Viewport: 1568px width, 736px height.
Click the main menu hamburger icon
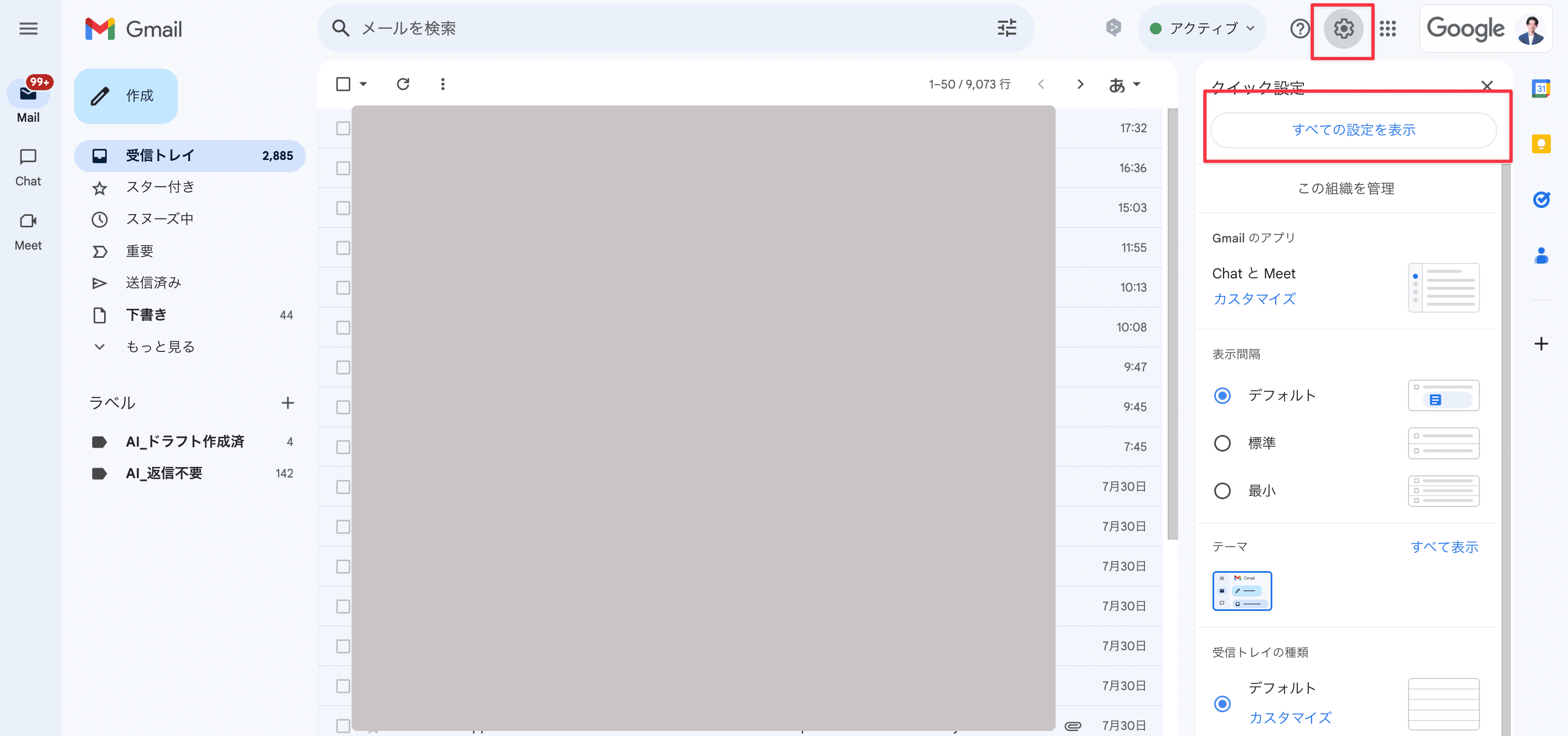pos(28,29)
